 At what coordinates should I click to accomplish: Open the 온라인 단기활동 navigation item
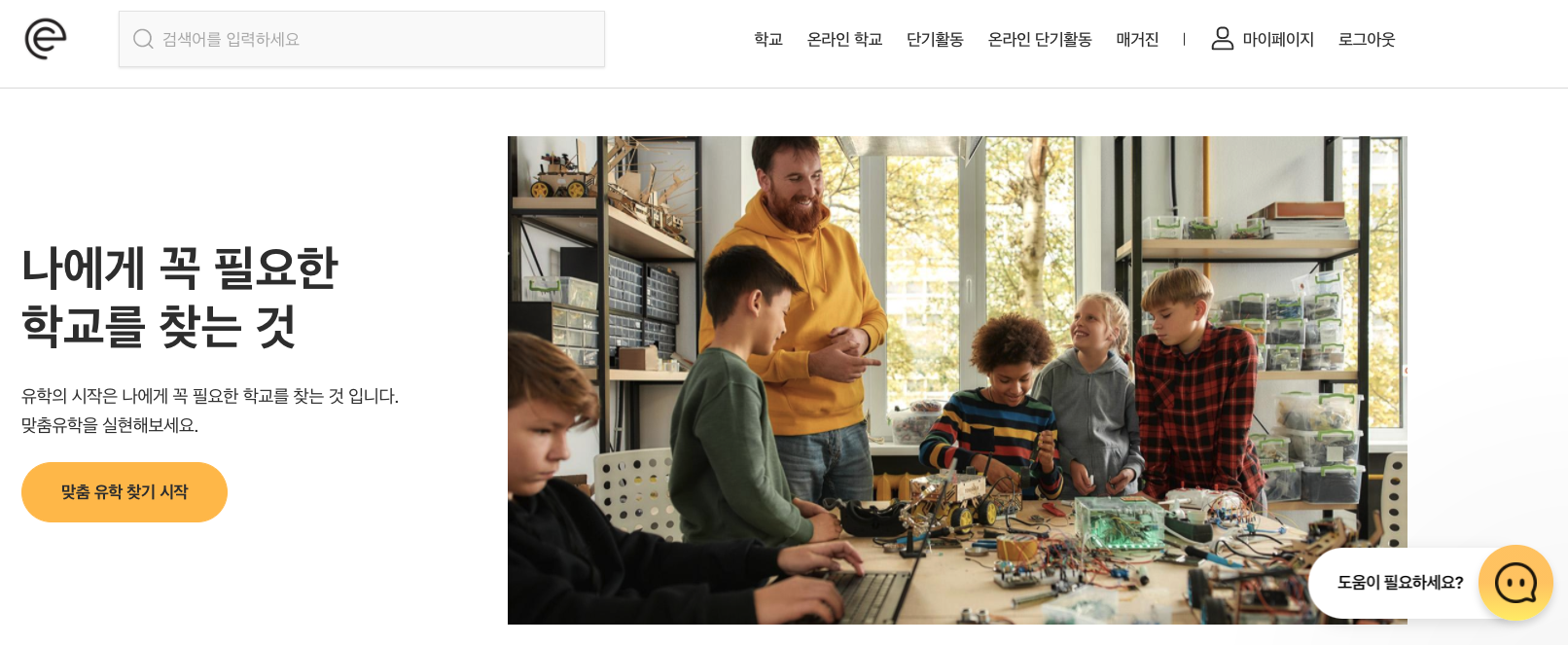point(1040,39)
